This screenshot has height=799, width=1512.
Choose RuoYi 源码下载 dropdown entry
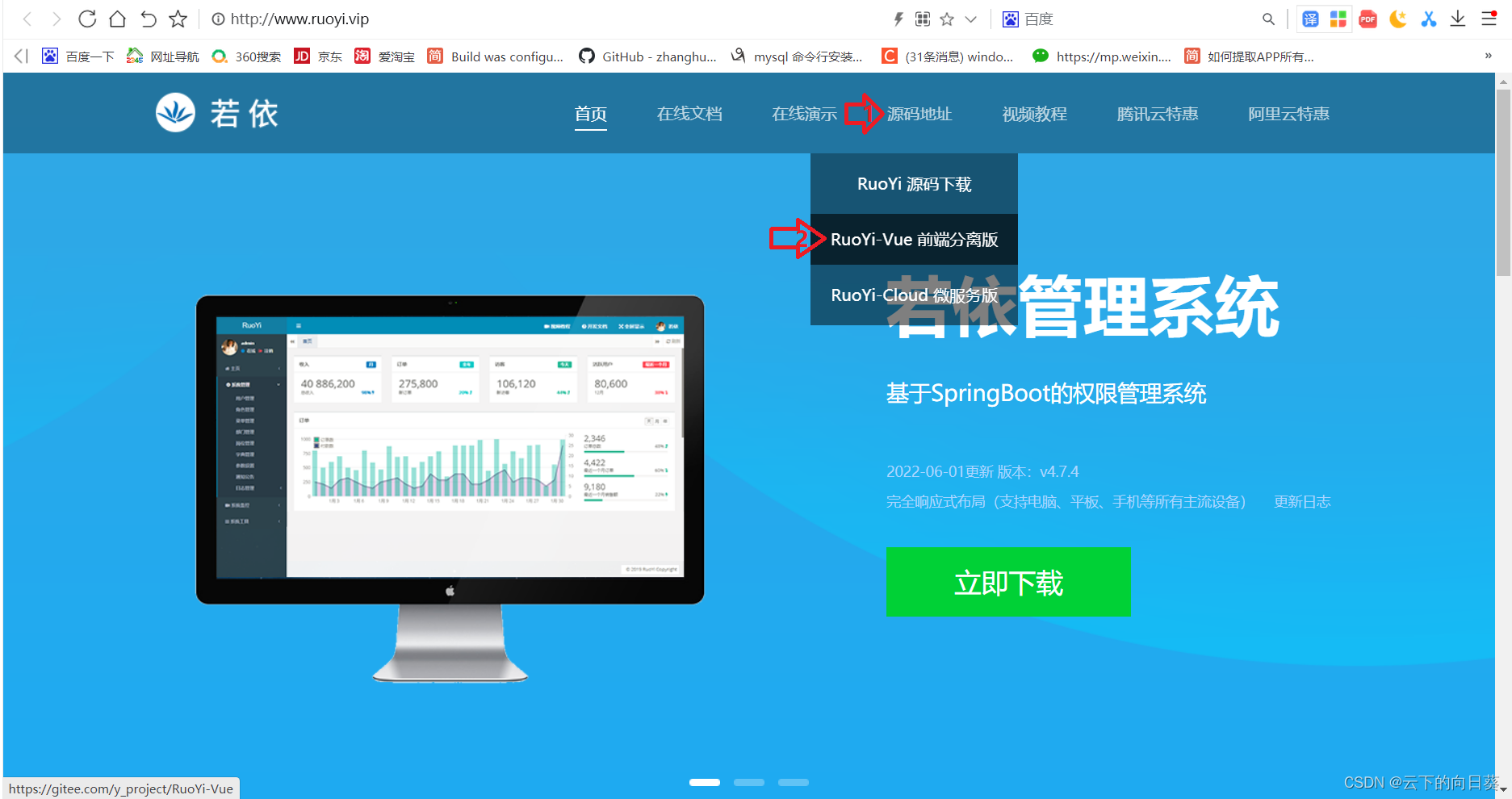914,184
